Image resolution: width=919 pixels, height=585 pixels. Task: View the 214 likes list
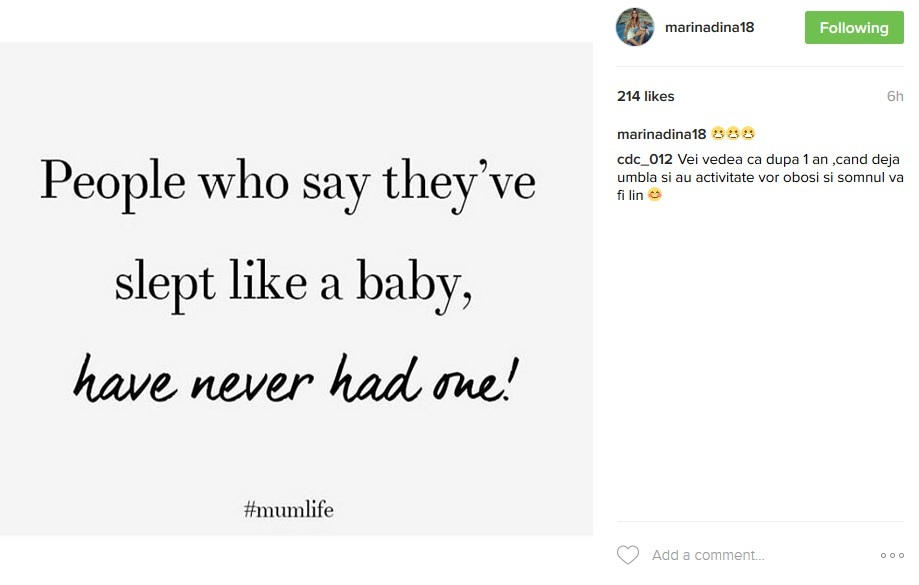pos(645,96)
